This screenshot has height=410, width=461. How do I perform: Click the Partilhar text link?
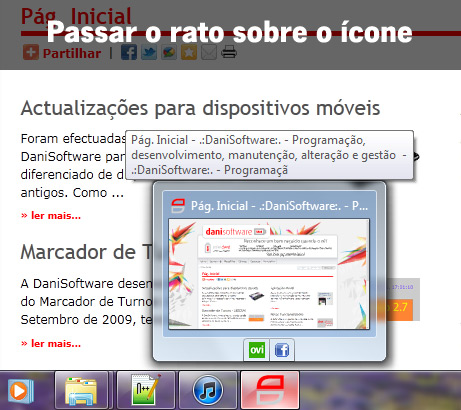(x=72, y=53)
